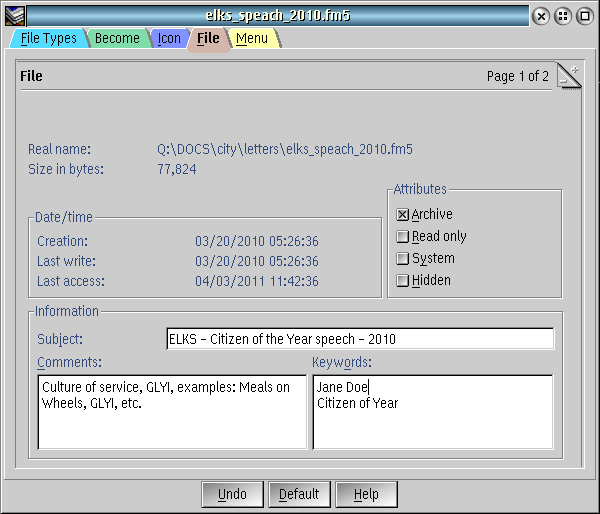Click the Default button
Screen dimensions: 600x514
pyautogui.click(x=299, y=494)
